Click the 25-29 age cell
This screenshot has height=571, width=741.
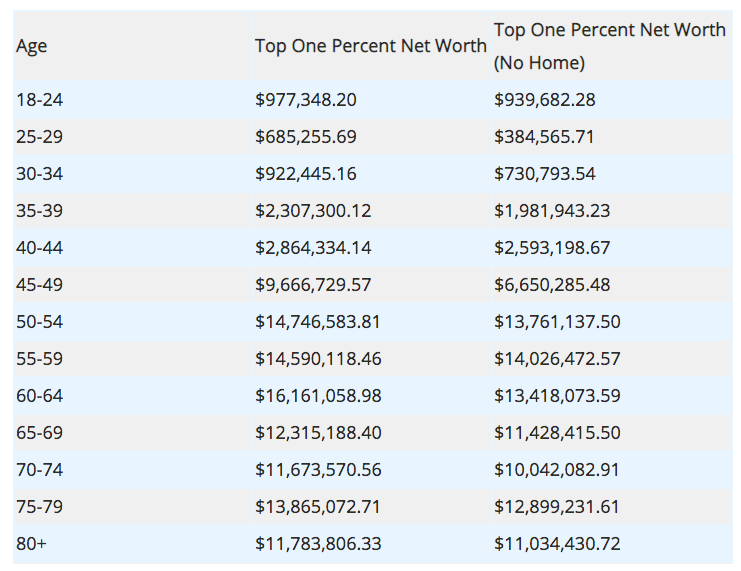coord(39,137)
